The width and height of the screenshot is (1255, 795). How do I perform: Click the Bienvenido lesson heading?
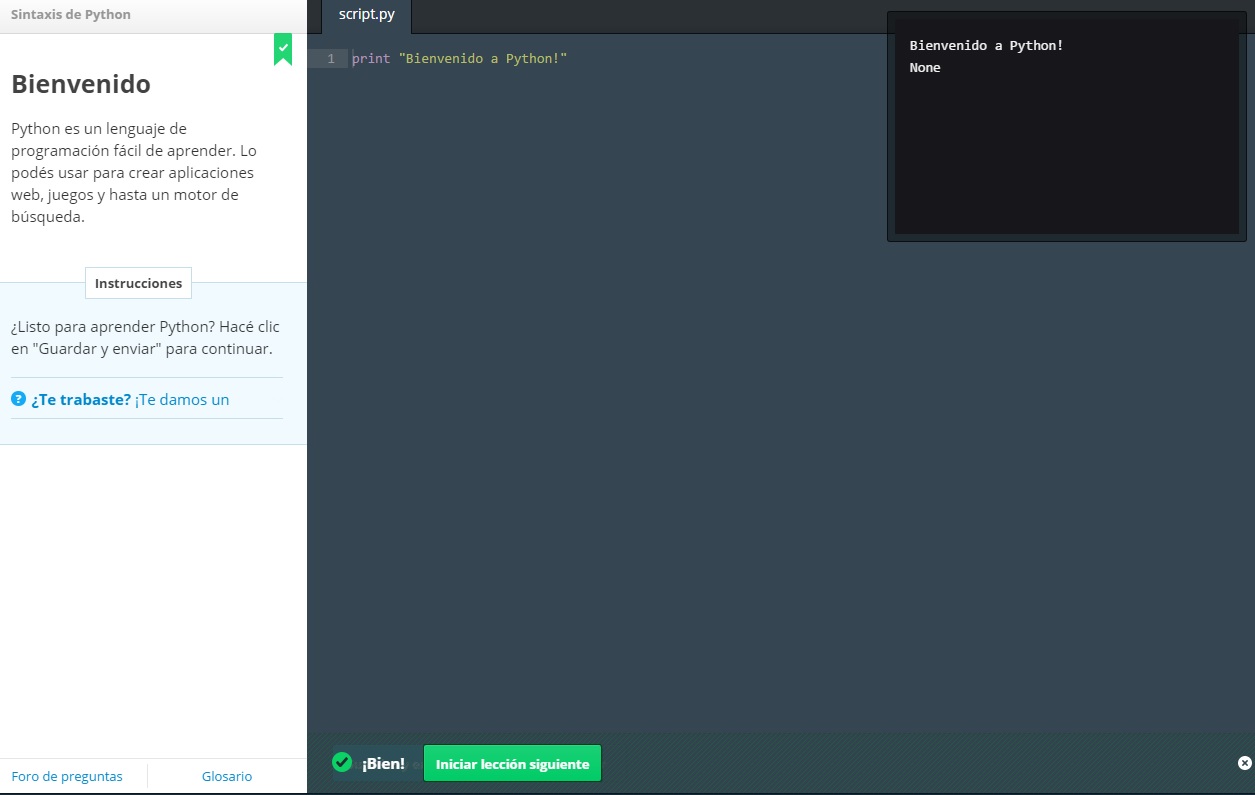[x=81, y=85]
